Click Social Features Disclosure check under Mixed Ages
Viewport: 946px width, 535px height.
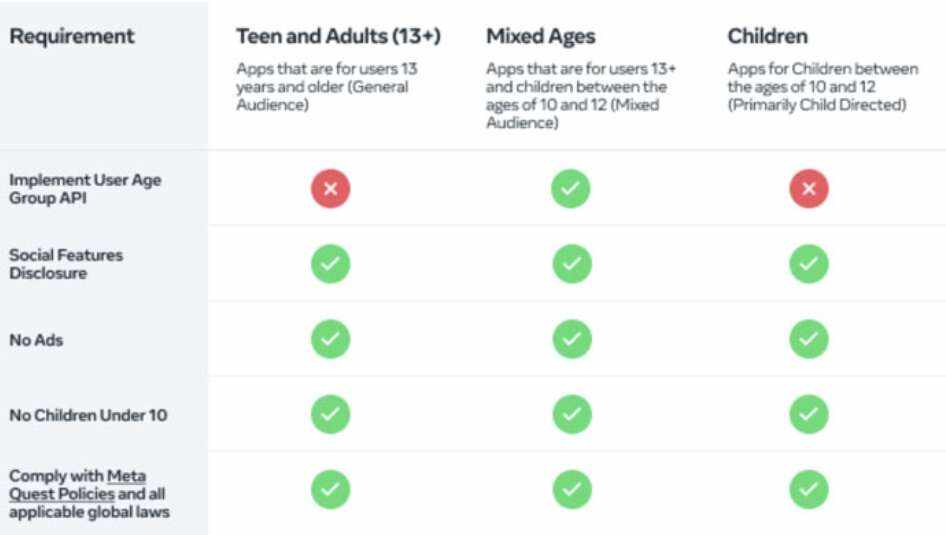point(571,264)
